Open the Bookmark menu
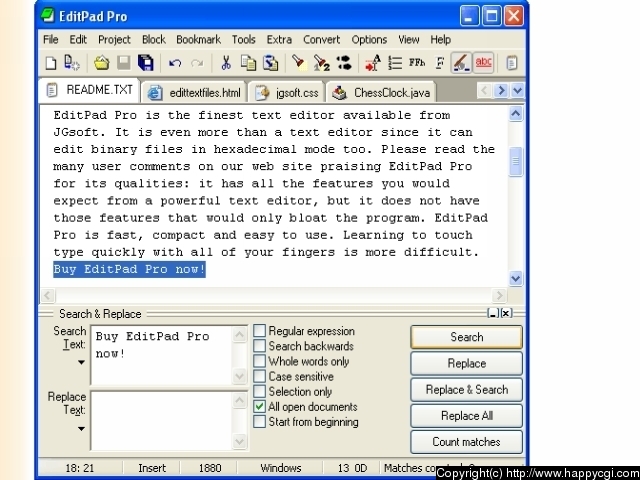Screen dimensions: 640x480 pos(198,40)
